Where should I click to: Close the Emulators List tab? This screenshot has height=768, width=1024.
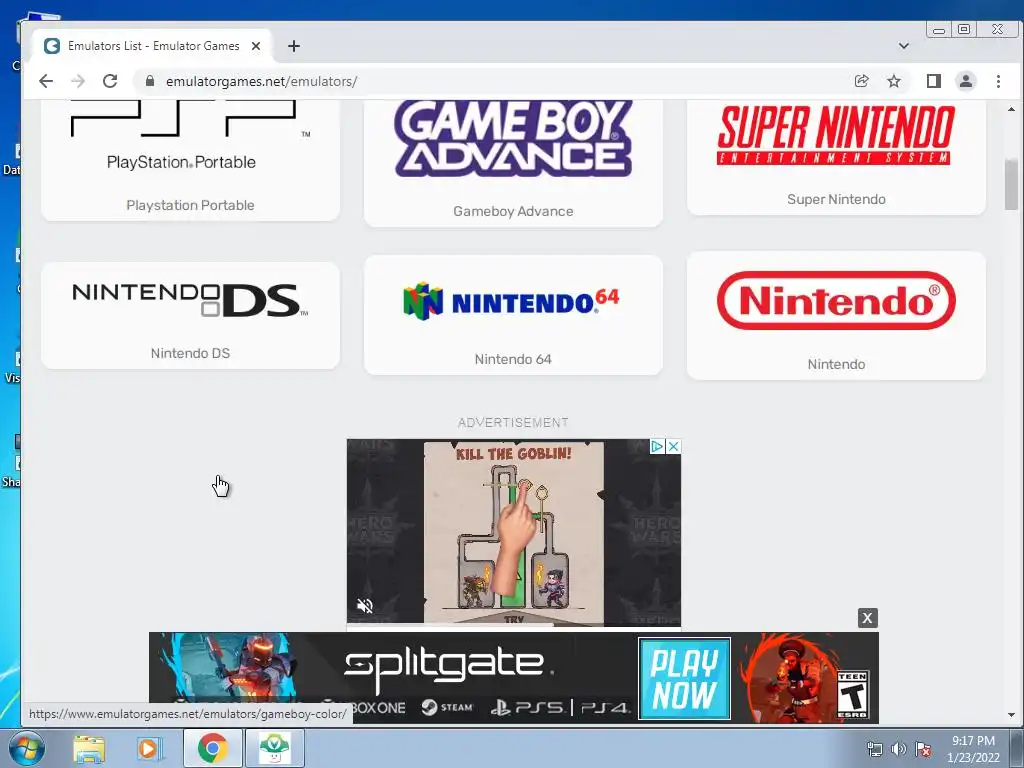256,46
